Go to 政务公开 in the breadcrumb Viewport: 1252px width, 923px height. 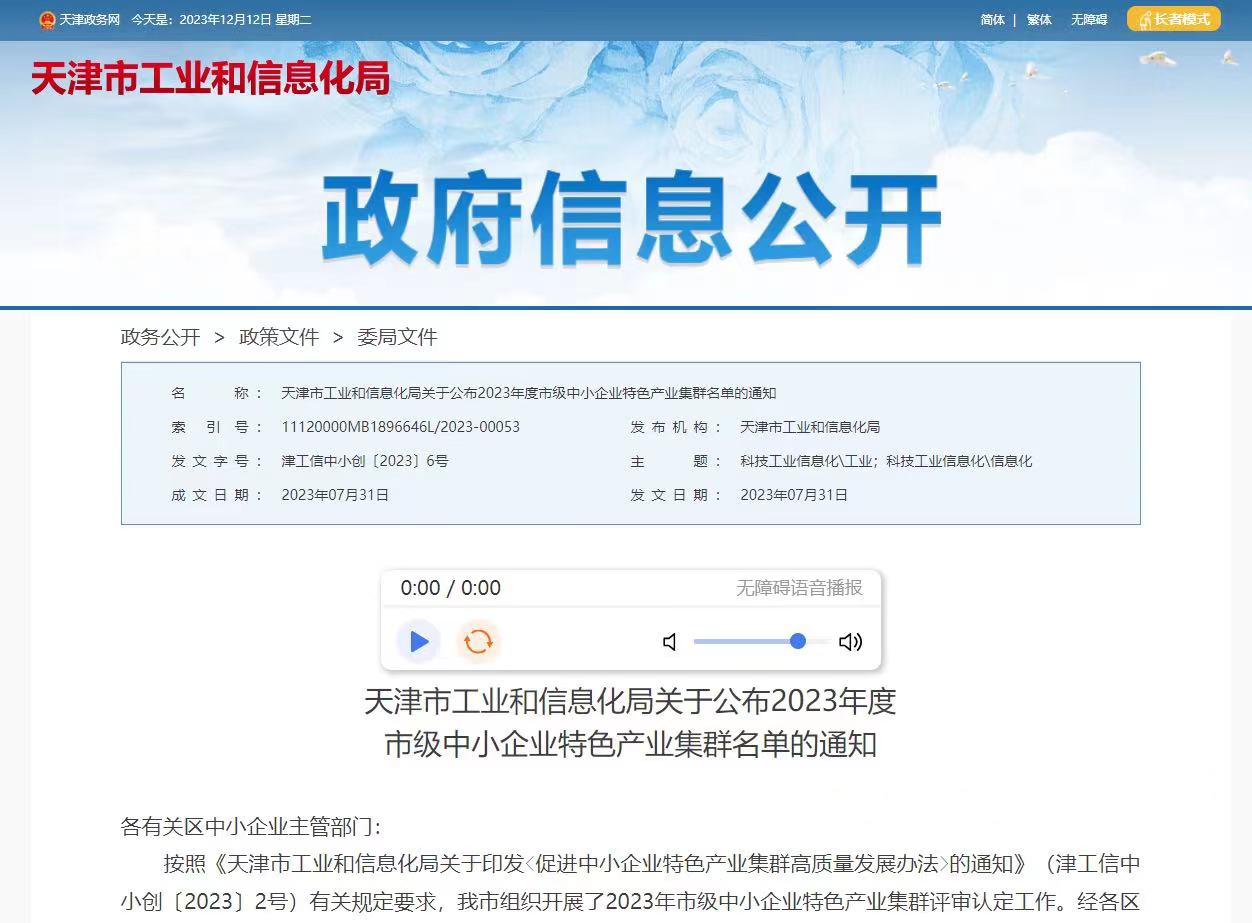[160, 337]
